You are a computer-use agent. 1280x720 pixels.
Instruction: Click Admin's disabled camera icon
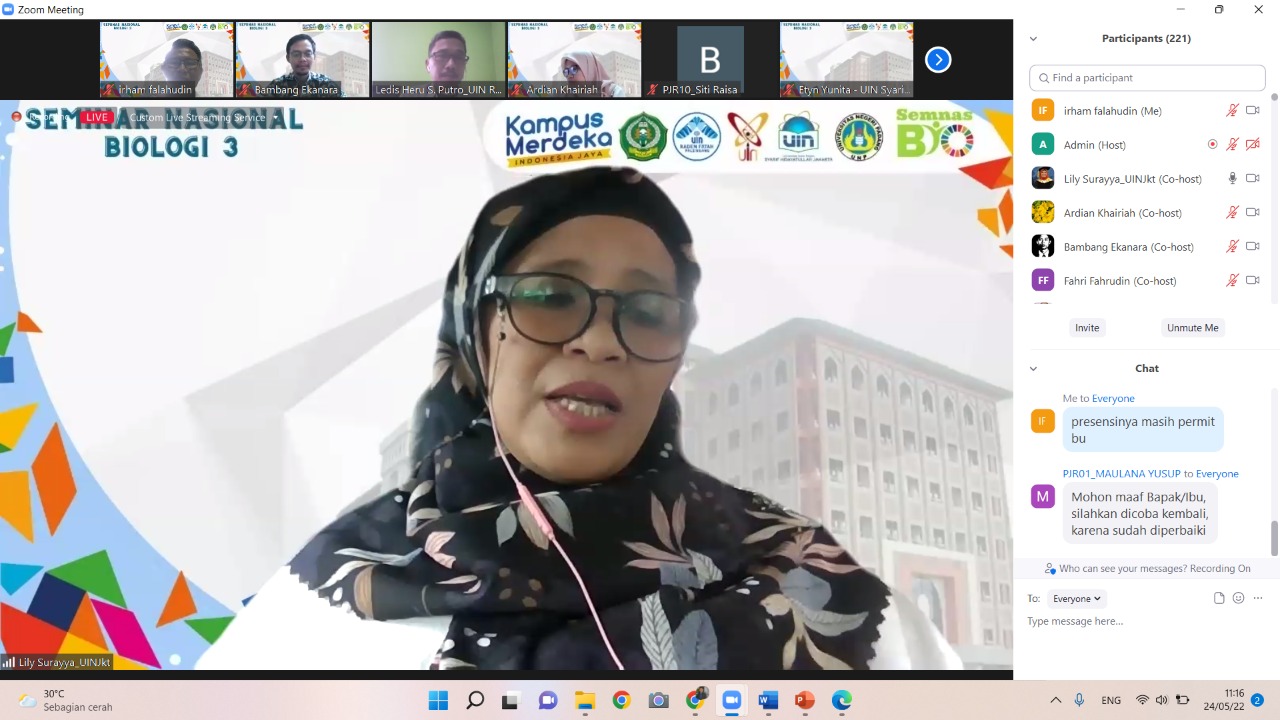point(1253,145)
